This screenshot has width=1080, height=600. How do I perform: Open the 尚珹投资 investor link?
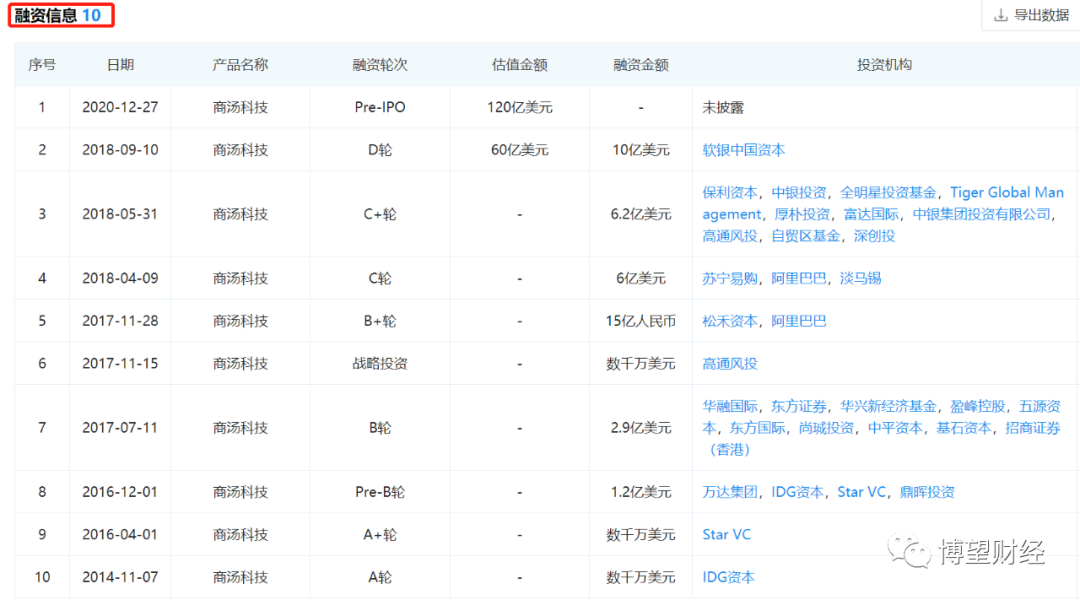coord(826,428)
